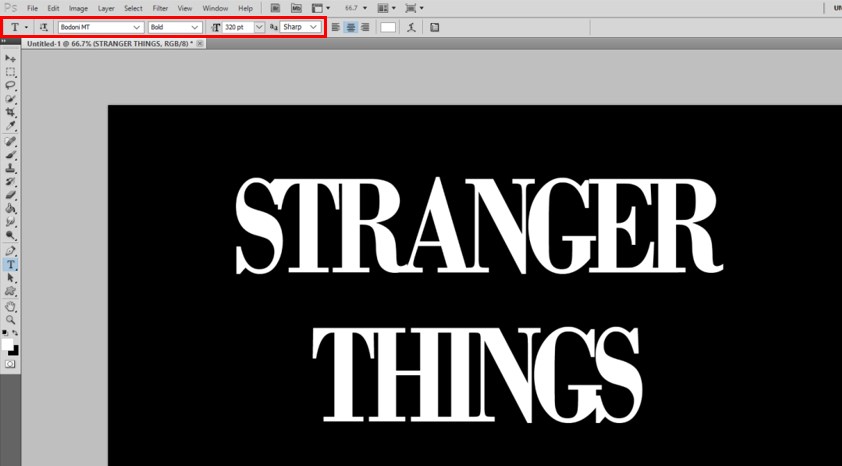Select the Smudge tool

[10, 222]
